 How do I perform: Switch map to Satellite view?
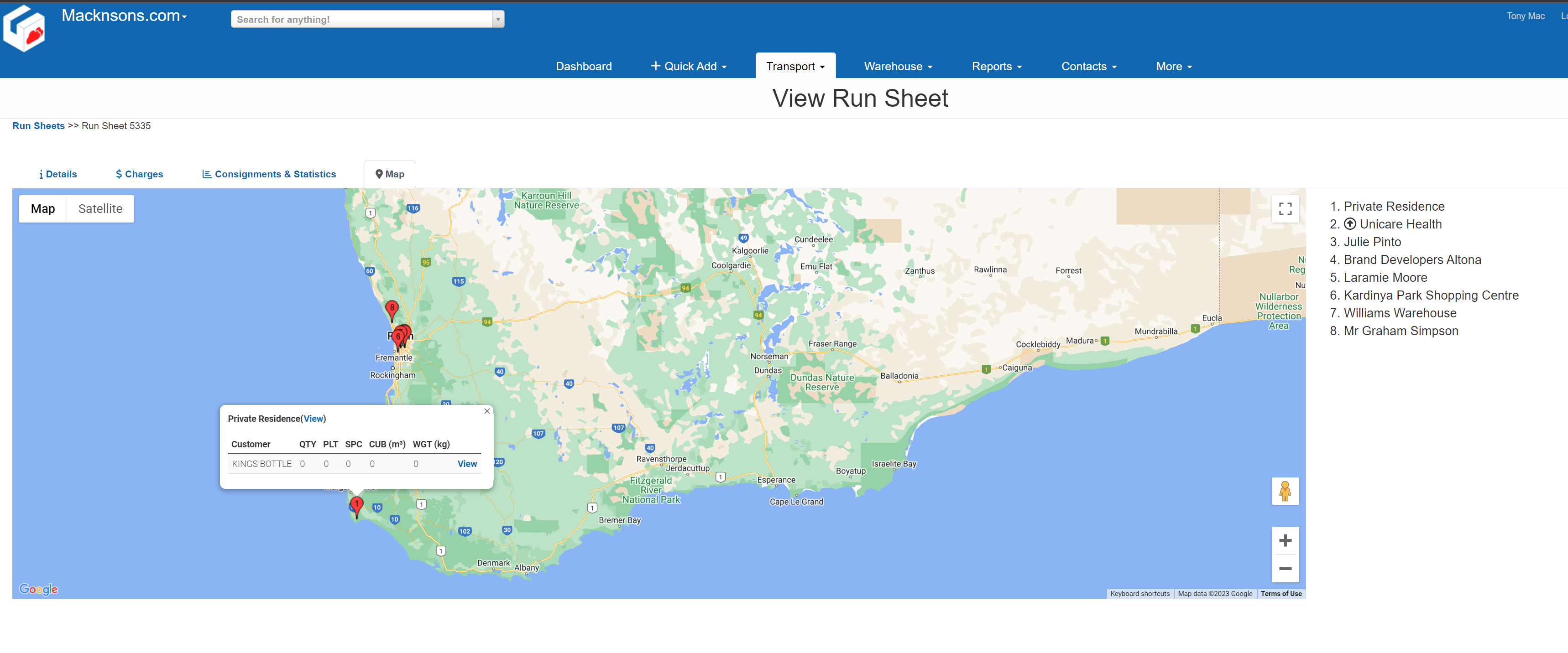100,208
